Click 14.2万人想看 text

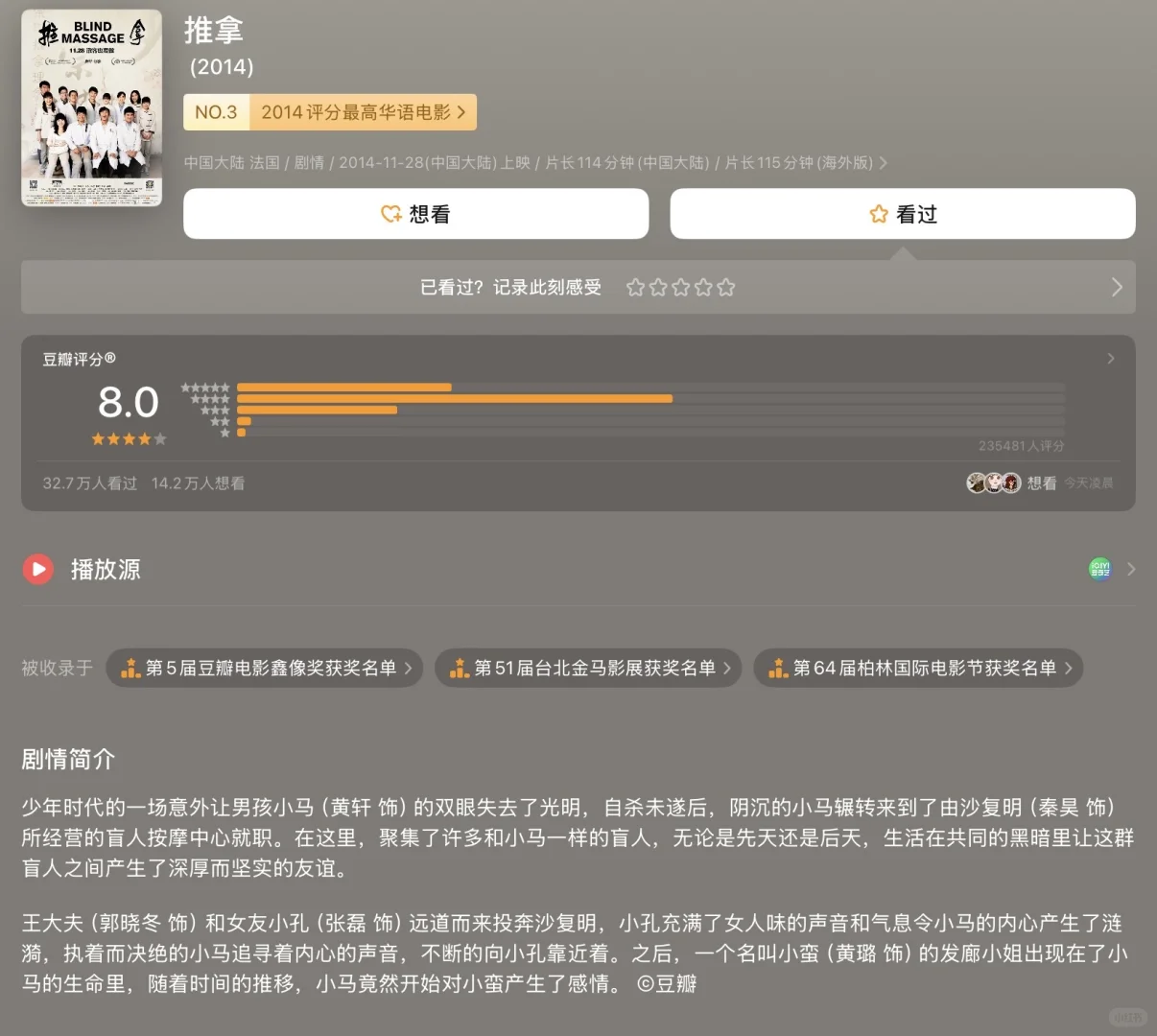pyautogui.click(x=198, y=483)
